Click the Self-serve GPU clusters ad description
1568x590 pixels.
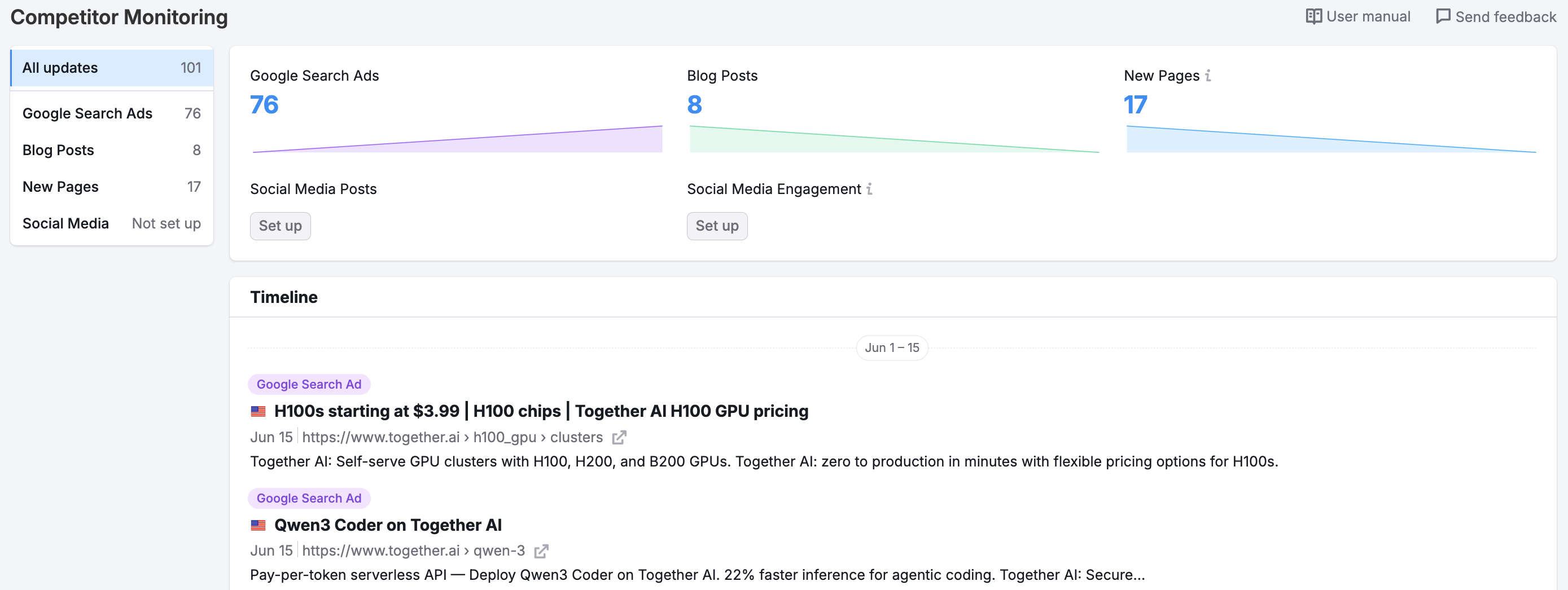click(x=764, y=461)
